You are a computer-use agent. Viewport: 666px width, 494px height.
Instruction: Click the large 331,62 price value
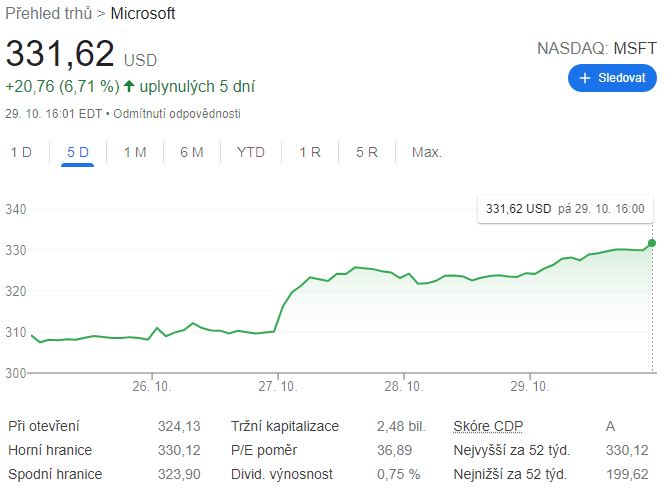60,54
